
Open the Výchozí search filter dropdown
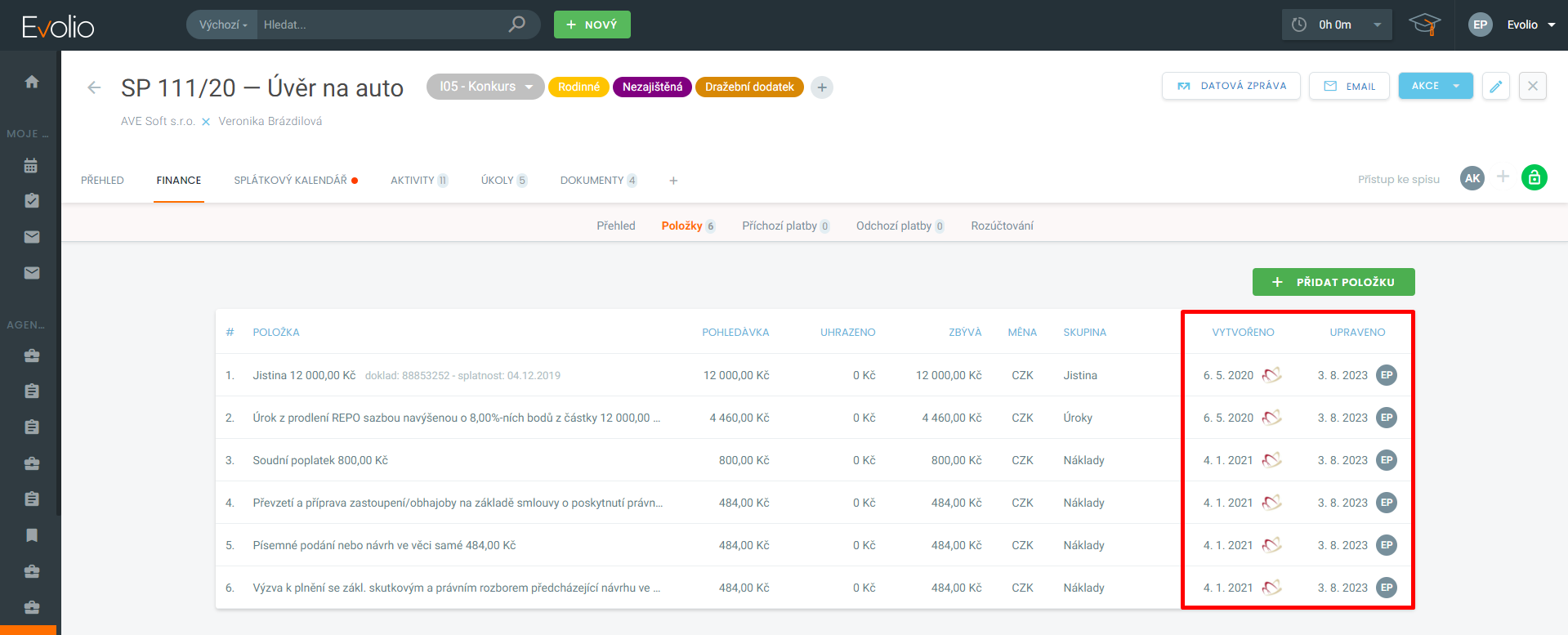[222, 25]
